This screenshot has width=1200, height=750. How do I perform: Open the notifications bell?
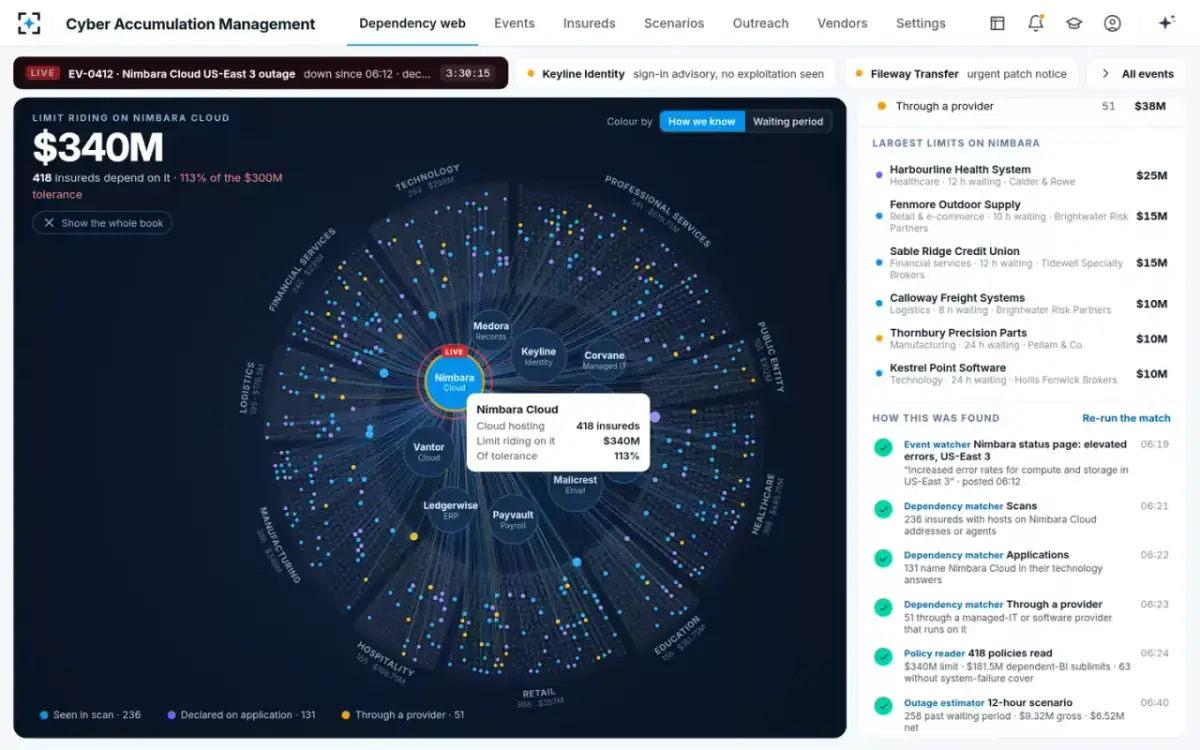pyautogui.click(x=1035, y=23)
